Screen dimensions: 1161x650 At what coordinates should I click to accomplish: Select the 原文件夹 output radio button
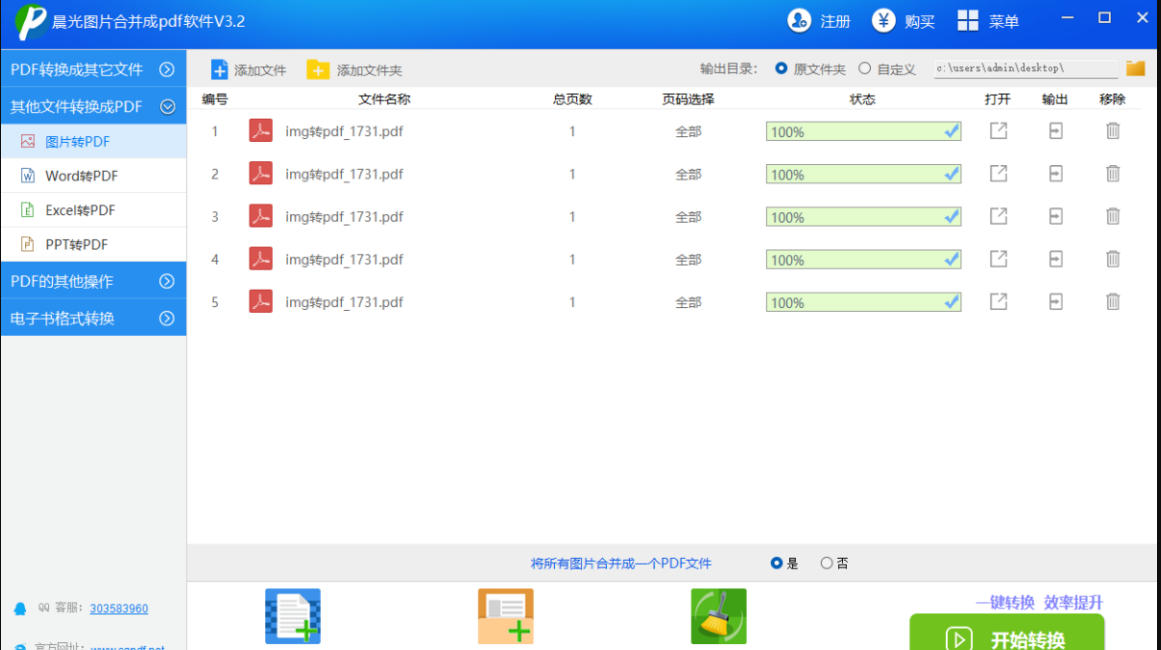point(782,69)
